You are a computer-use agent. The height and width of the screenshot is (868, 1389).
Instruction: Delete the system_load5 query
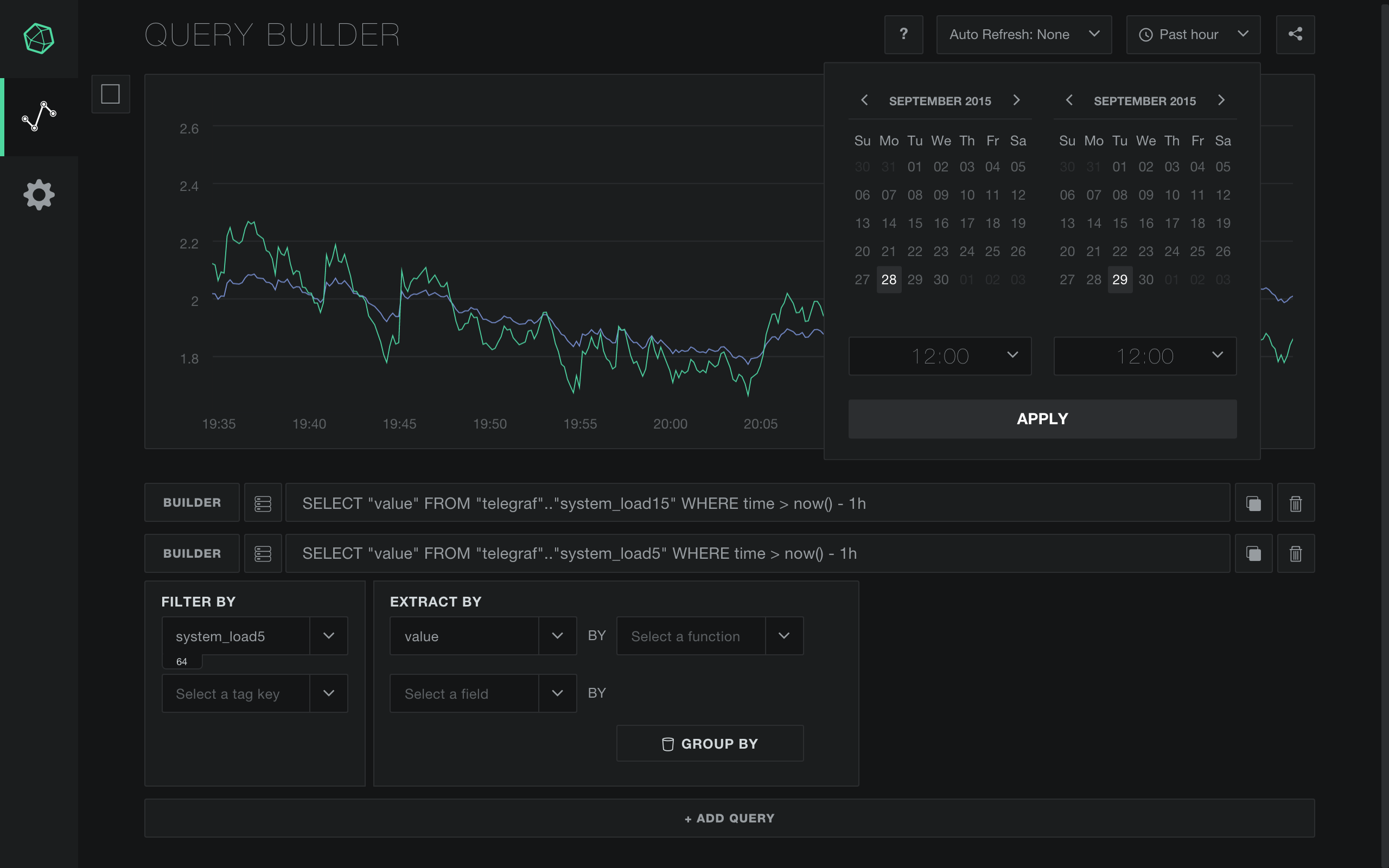(x=1296, y=553)
